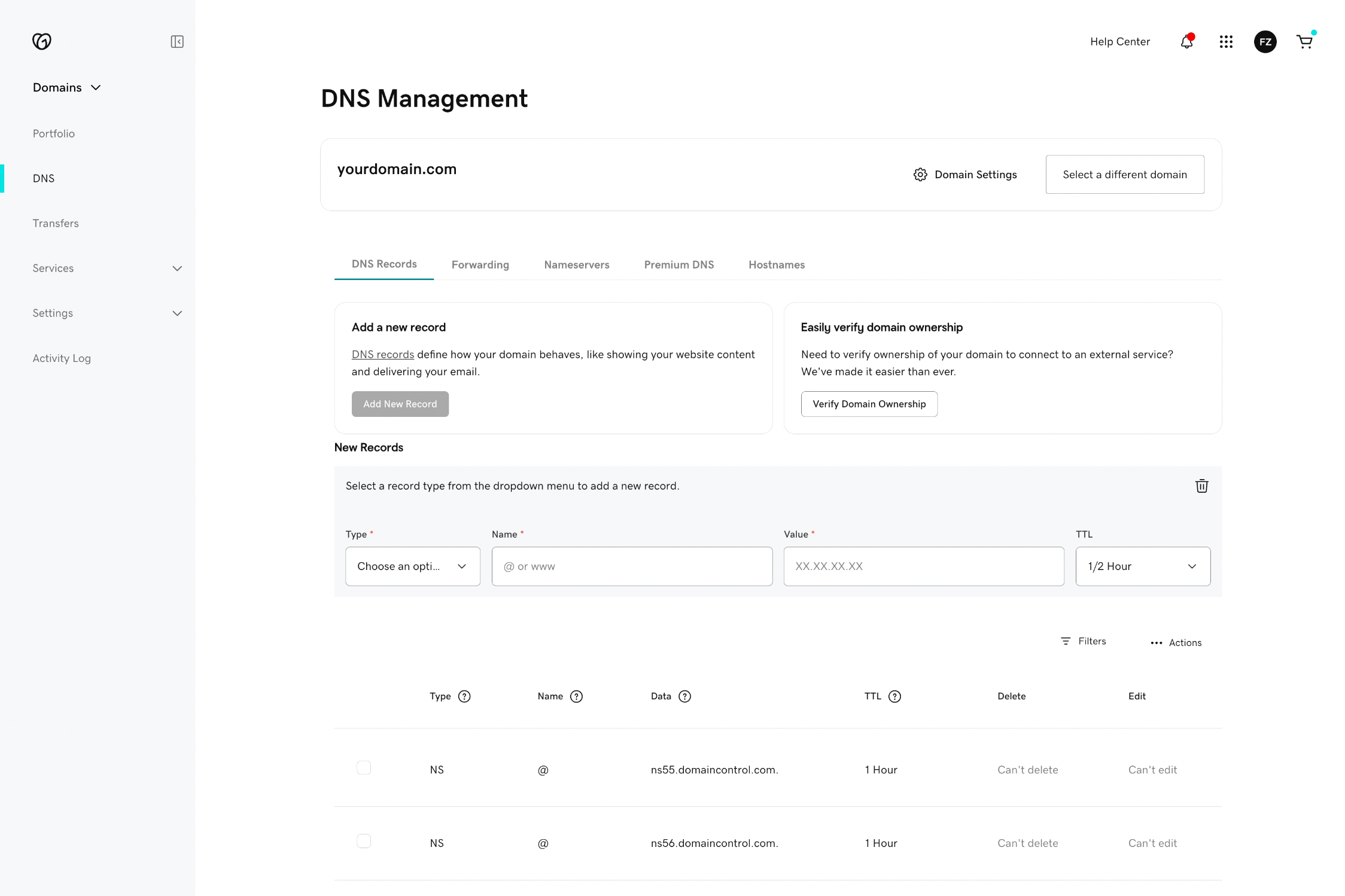Screen dimensions: 1345x896
Task: Click Verify Domain Ownership button
Action: coord(869,404)
